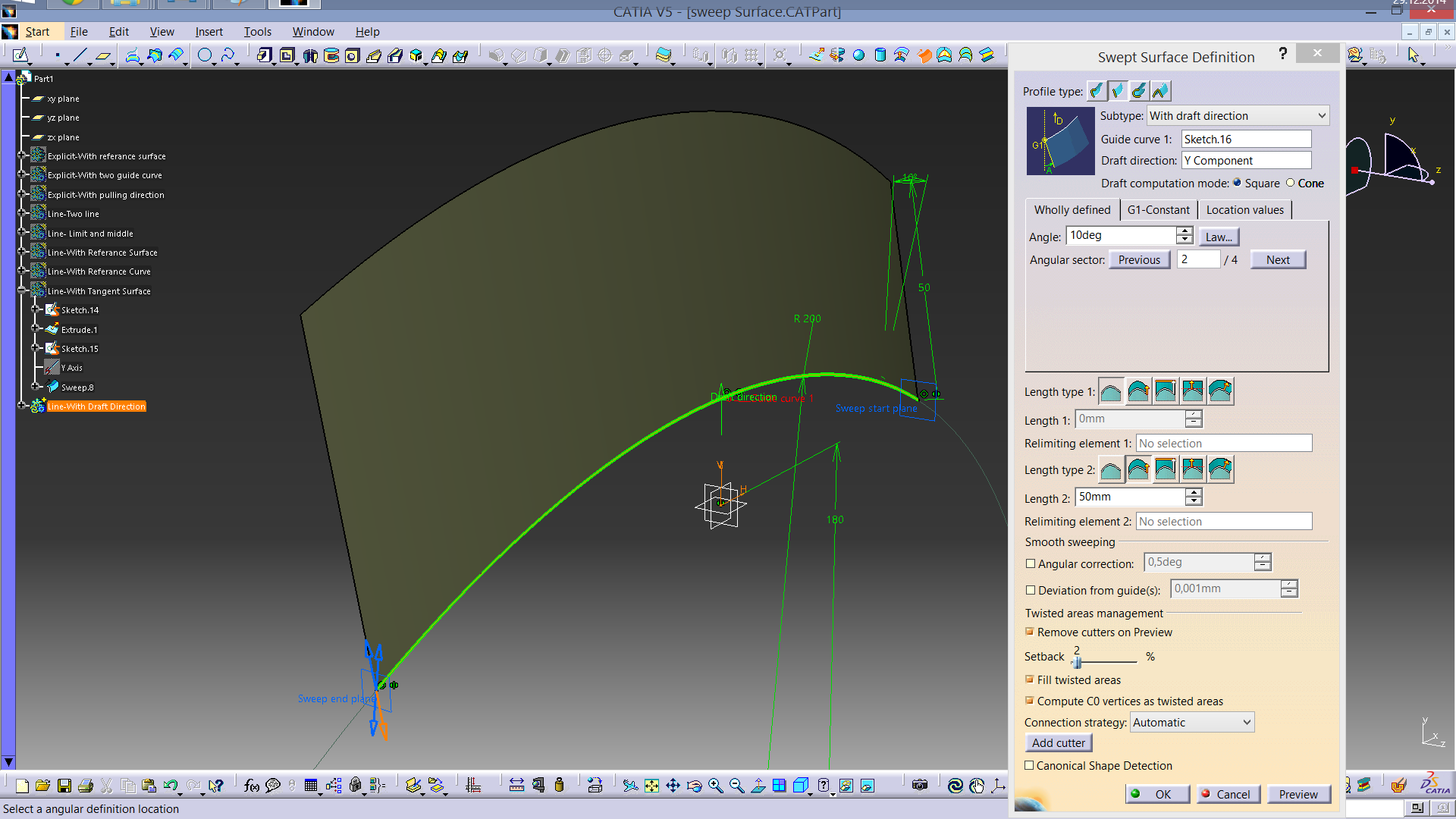Open the Formula f(x) tool
Viewport: 1456px width, 819px height.
click(252, 786)
